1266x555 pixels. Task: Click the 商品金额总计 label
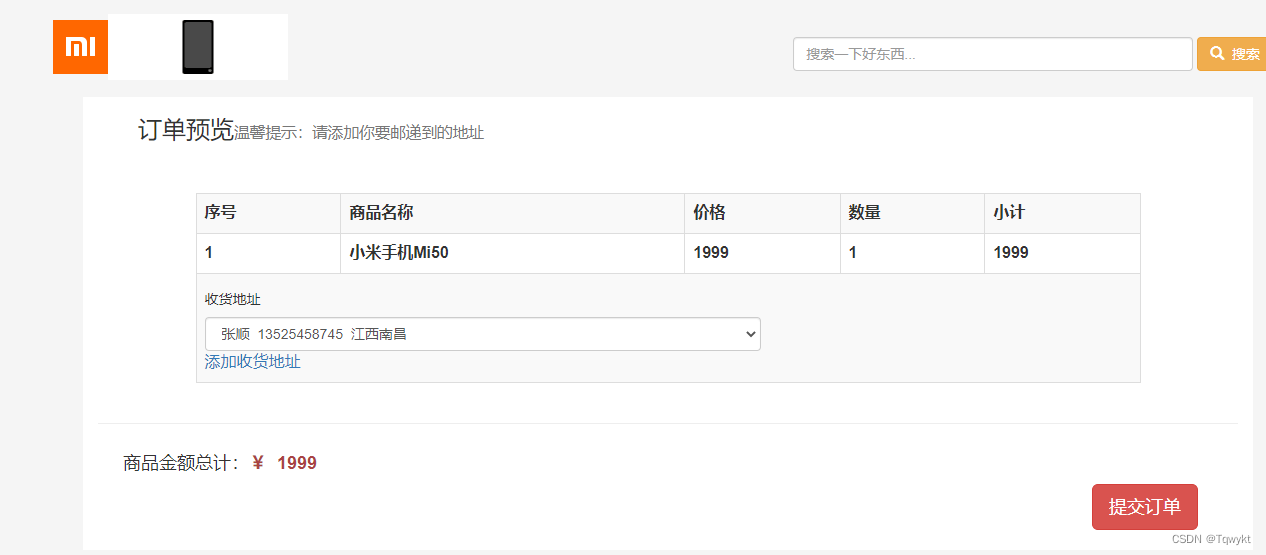tap(181, 463)
